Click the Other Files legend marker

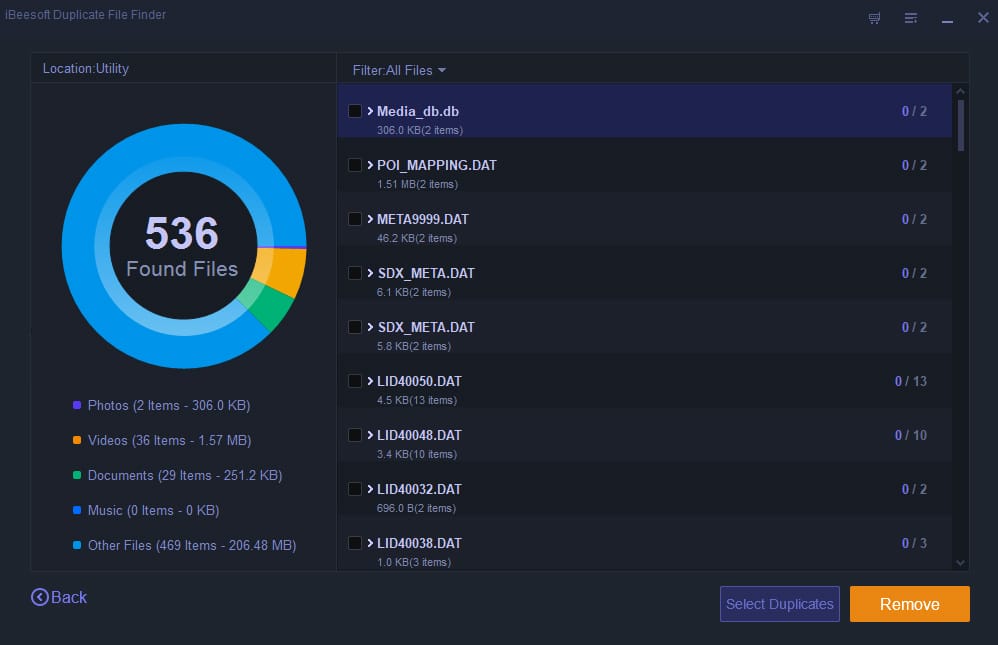77,545
